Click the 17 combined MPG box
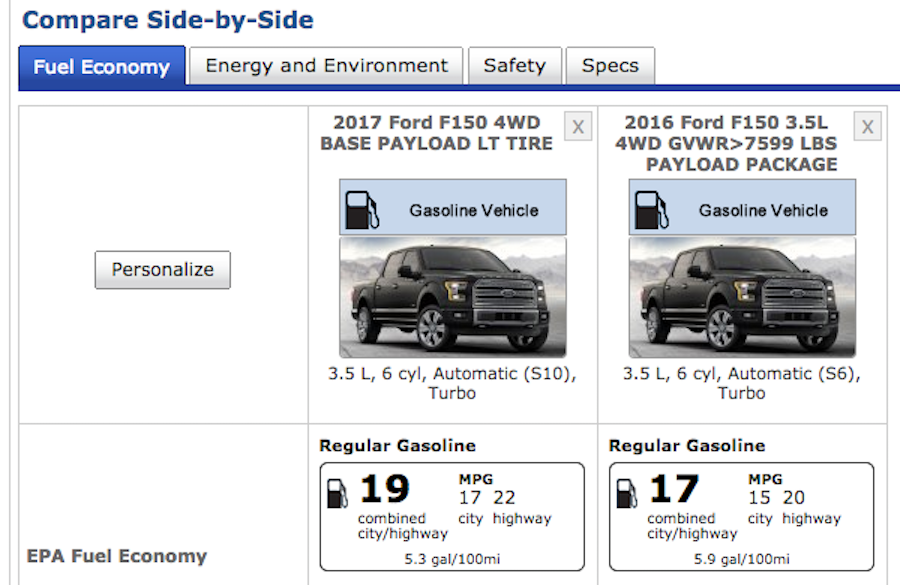Screen dimensions: 900x585 tap(742, 517)
